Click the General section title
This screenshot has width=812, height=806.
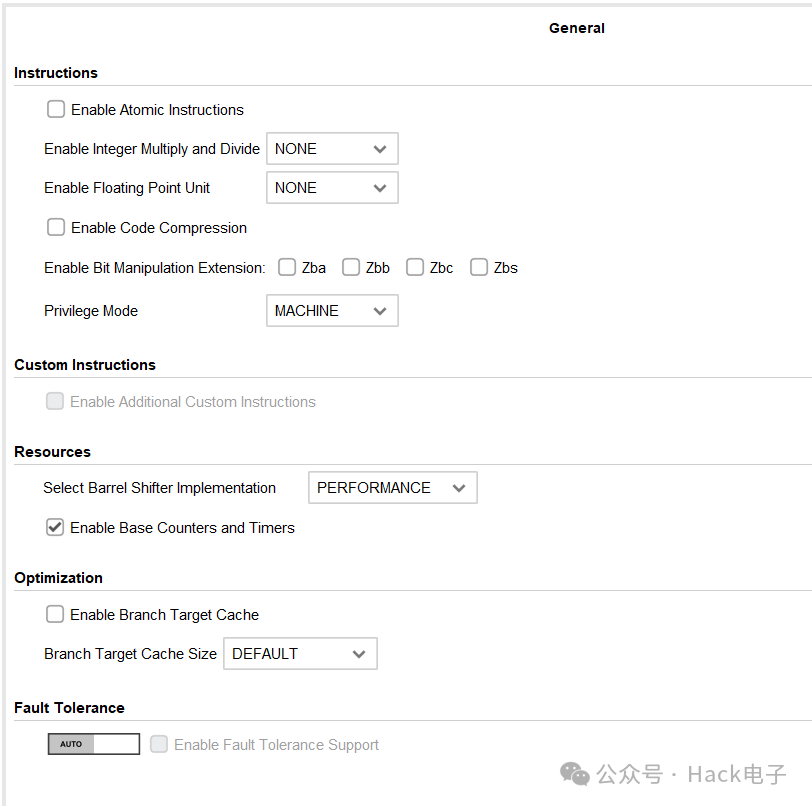pos(576,28)
